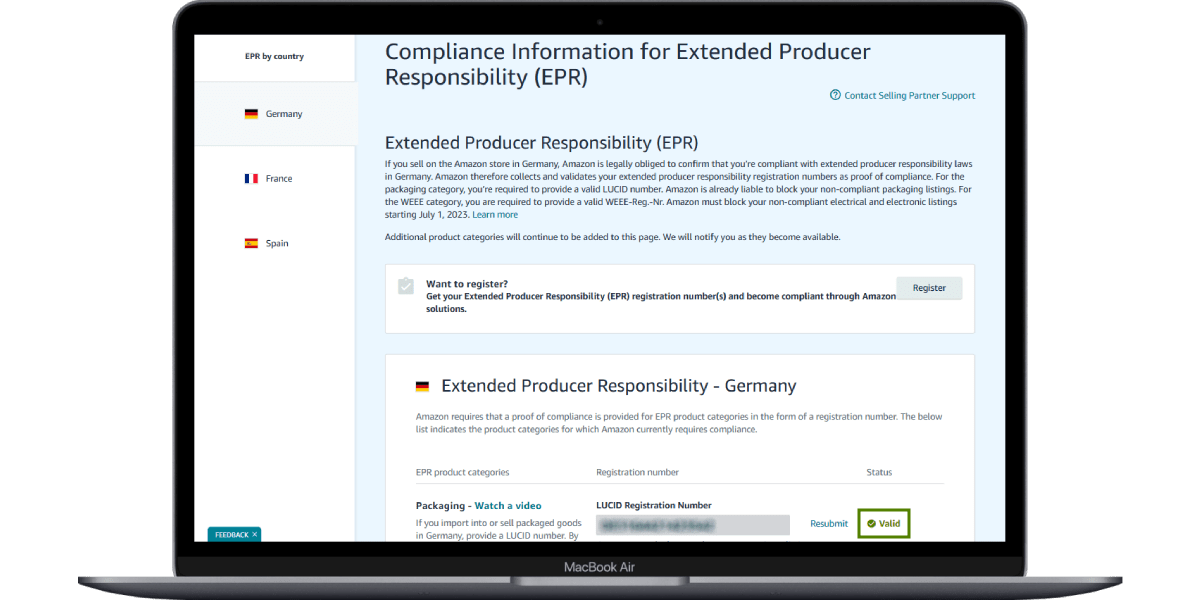Click the Spain flag icon
Screen dimensions: 1200x600
tap(251, 243)
